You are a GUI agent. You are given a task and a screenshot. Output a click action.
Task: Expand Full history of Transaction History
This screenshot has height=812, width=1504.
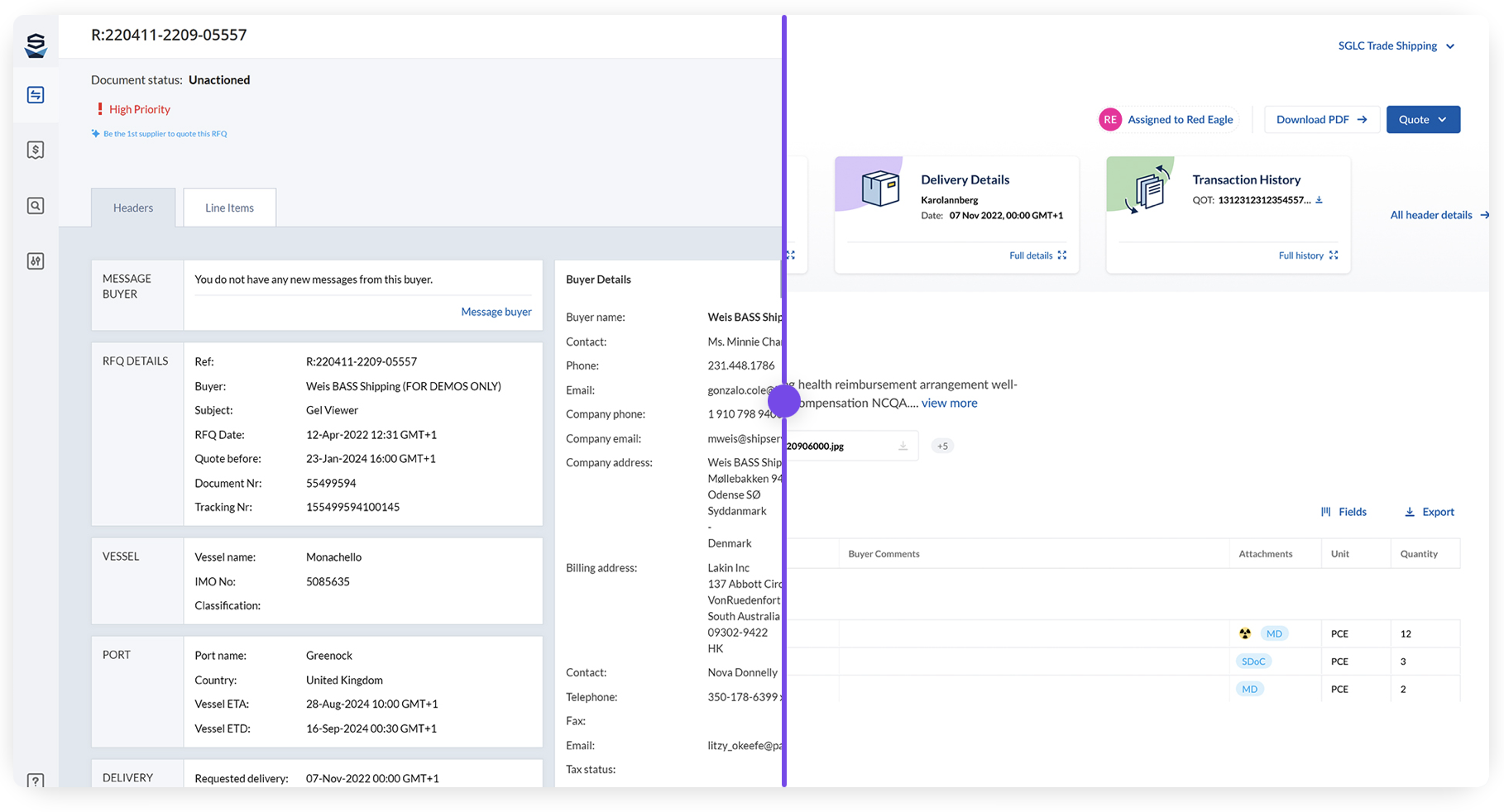tap(1308, 256)
